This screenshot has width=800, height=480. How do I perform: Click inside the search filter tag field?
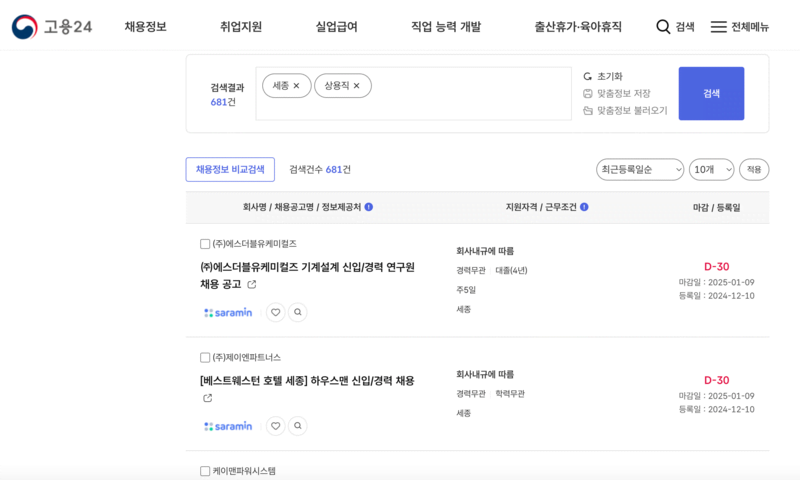pyautogui.click(x=413, y=93)
